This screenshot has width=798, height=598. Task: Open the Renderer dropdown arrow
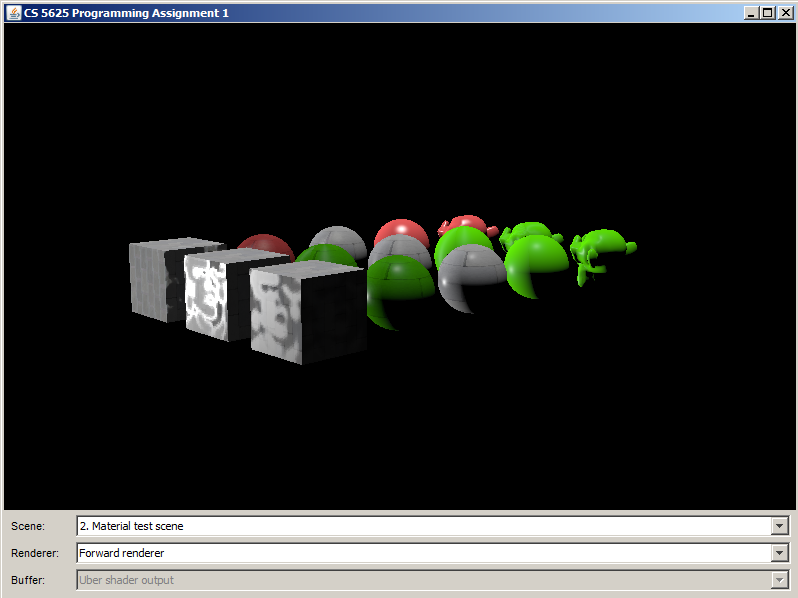(780, 553)
